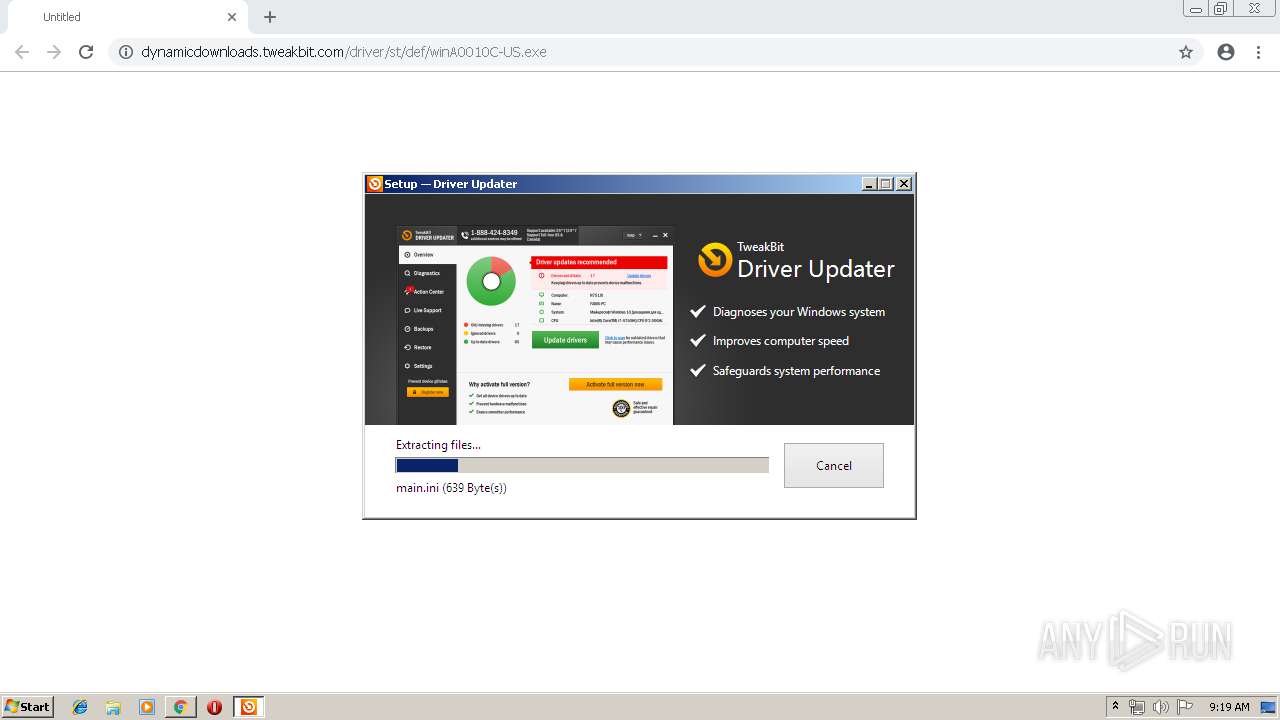Click checkmark beside 'Diagnoses your Windows system'

(x=698, y=312)
